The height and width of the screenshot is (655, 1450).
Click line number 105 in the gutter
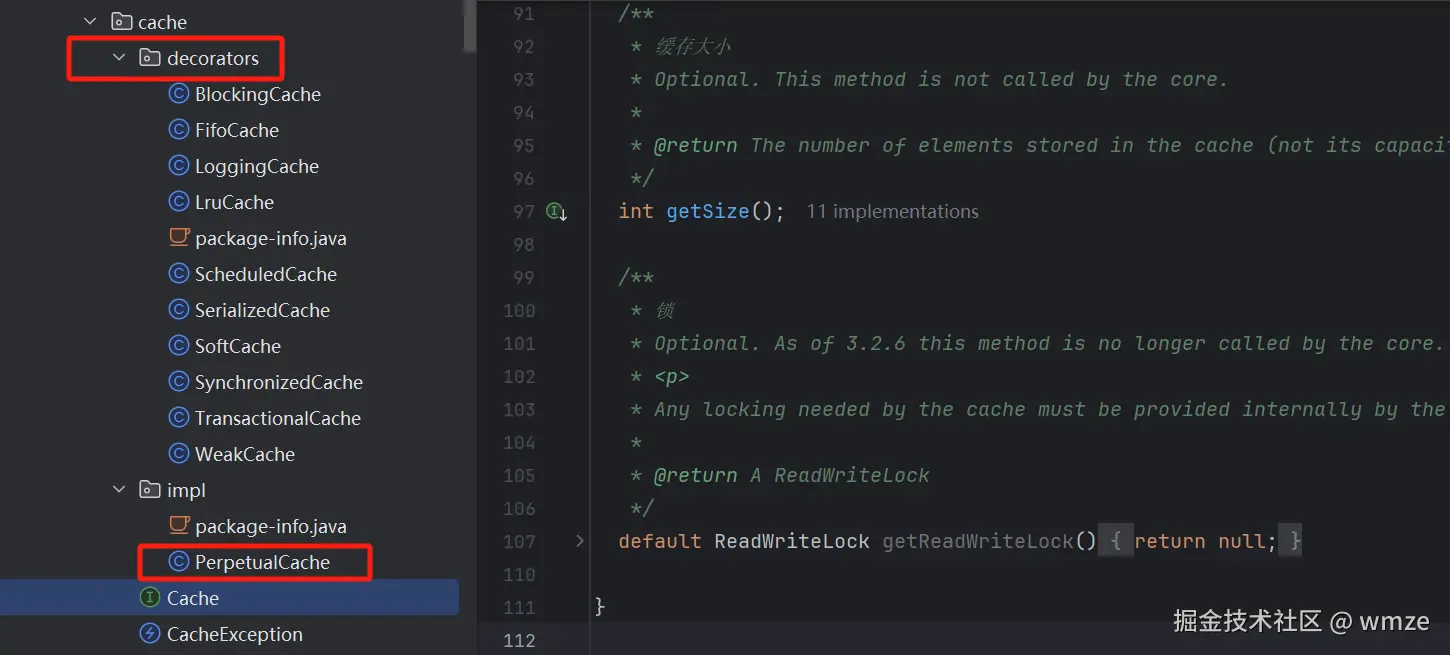pos(519,475)
